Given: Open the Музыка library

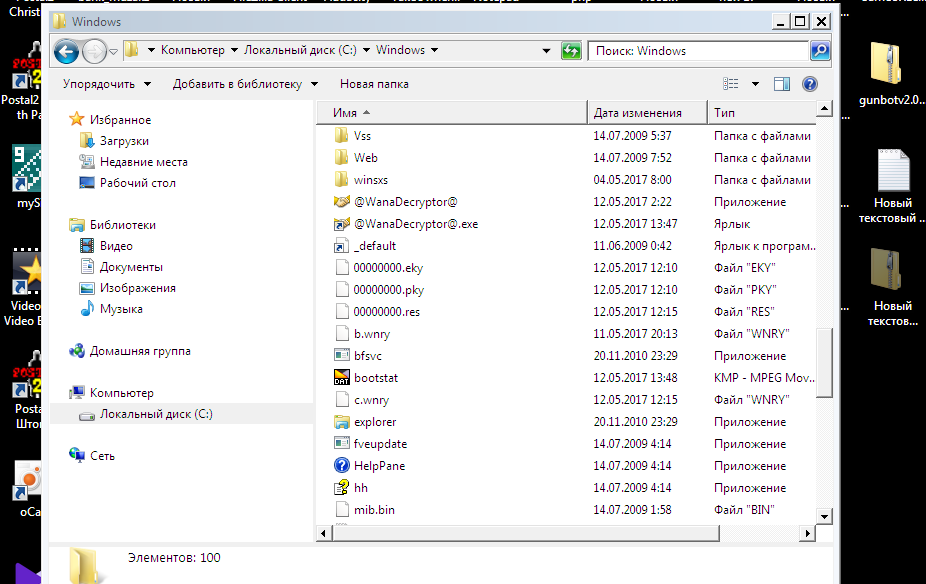Looking at the screenshot, I should point(121,309).
